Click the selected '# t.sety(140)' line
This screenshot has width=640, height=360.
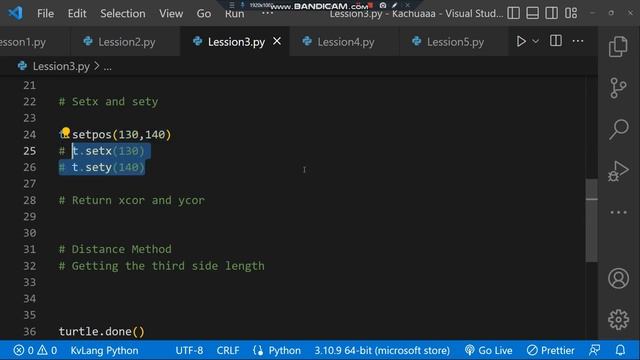[x=102, y=167]
